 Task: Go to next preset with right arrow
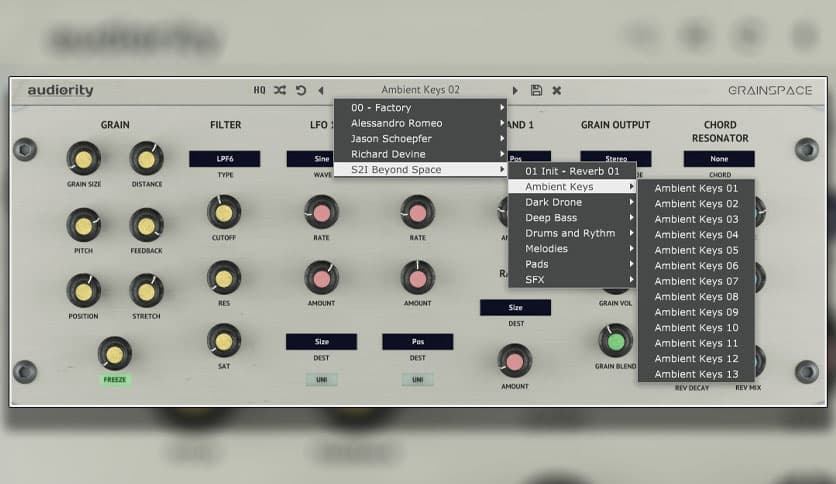515,91
